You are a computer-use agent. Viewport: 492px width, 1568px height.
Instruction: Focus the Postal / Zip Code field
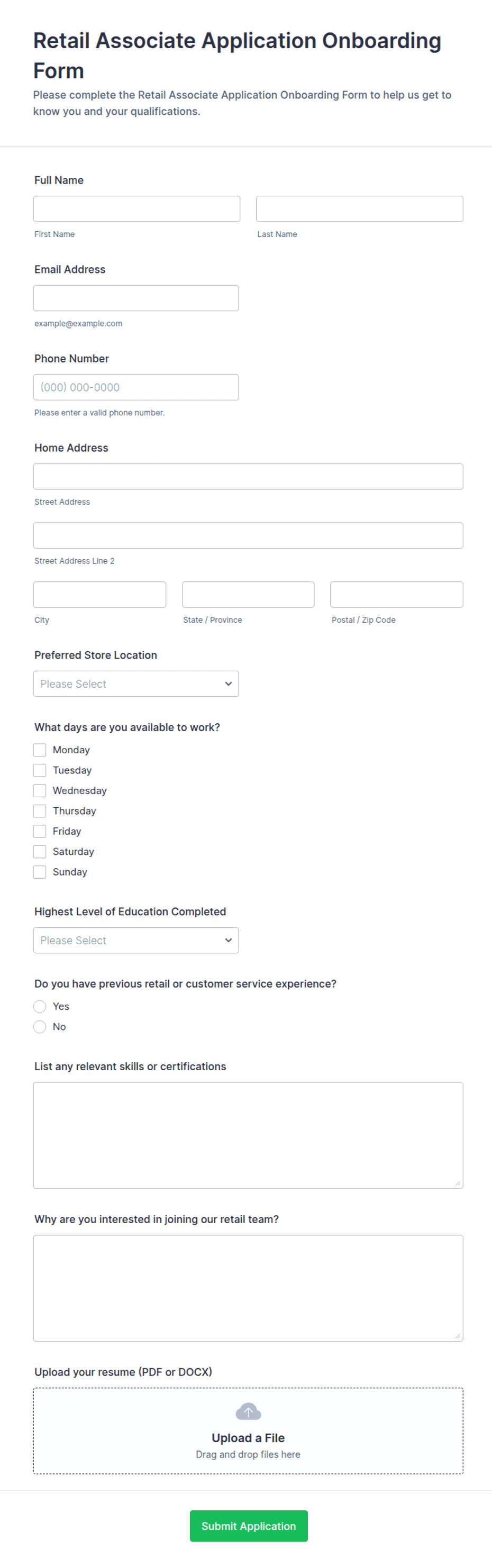tap(396, 594)
